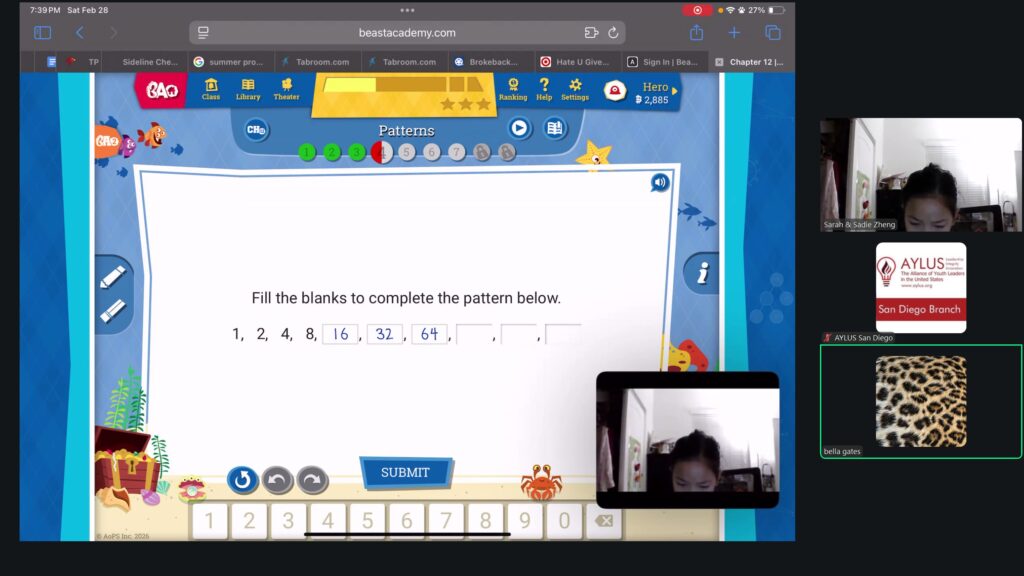Open the CH chapter selector button
Viewport: 1024px width, 576px height.
257,129
